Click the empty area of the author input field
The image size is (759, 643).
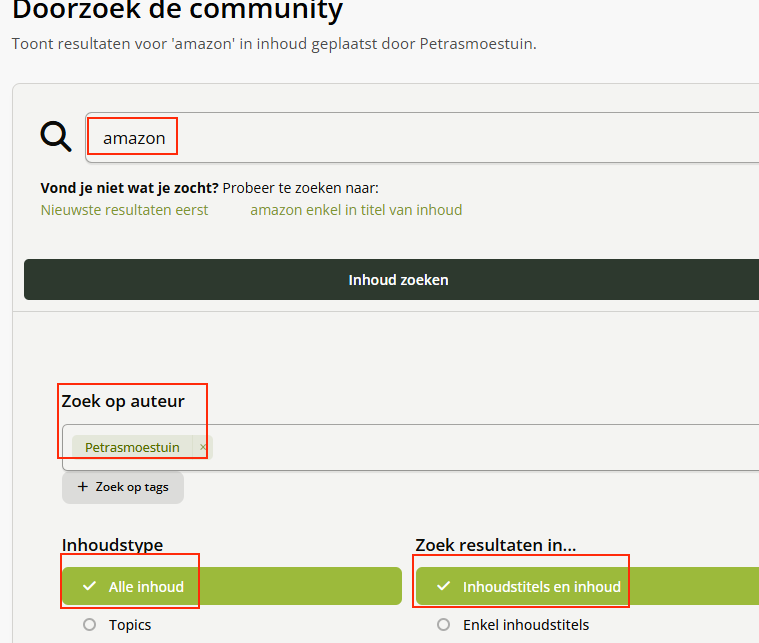point(480,447)
